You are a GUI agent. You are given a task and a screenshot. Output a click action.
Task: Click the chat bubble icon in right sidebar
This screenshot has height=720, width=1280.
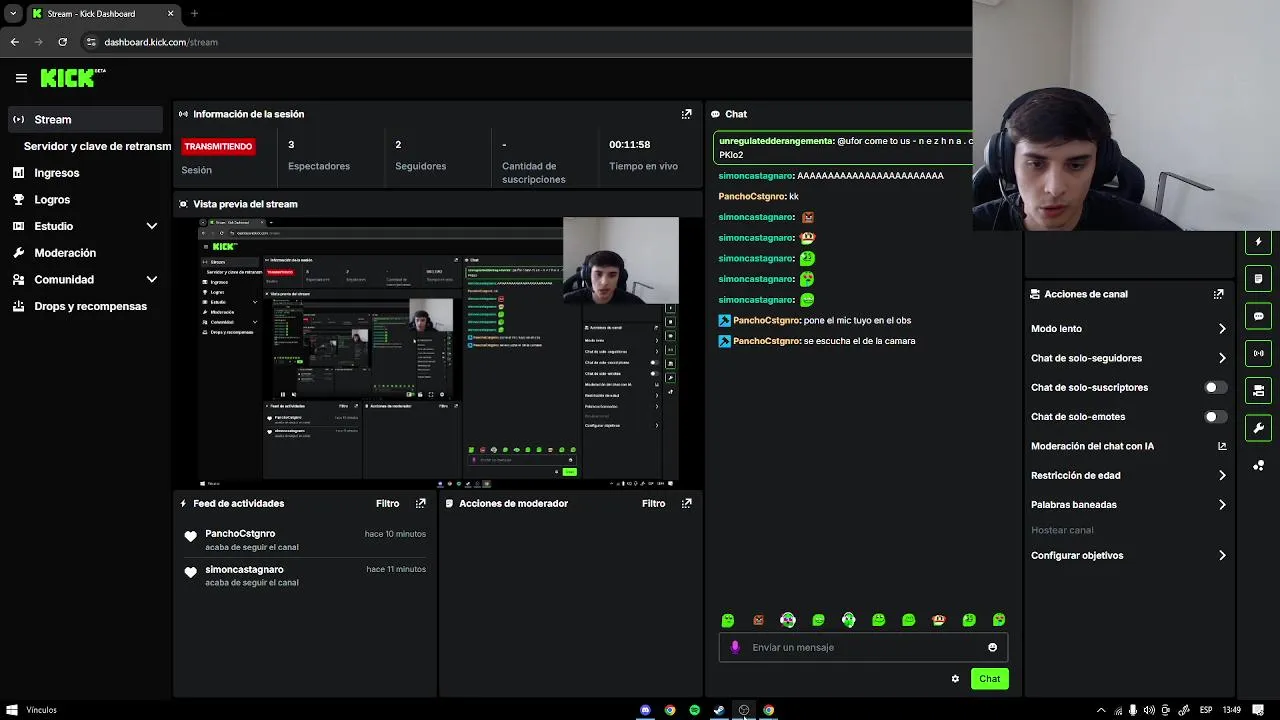point(1258,316)
